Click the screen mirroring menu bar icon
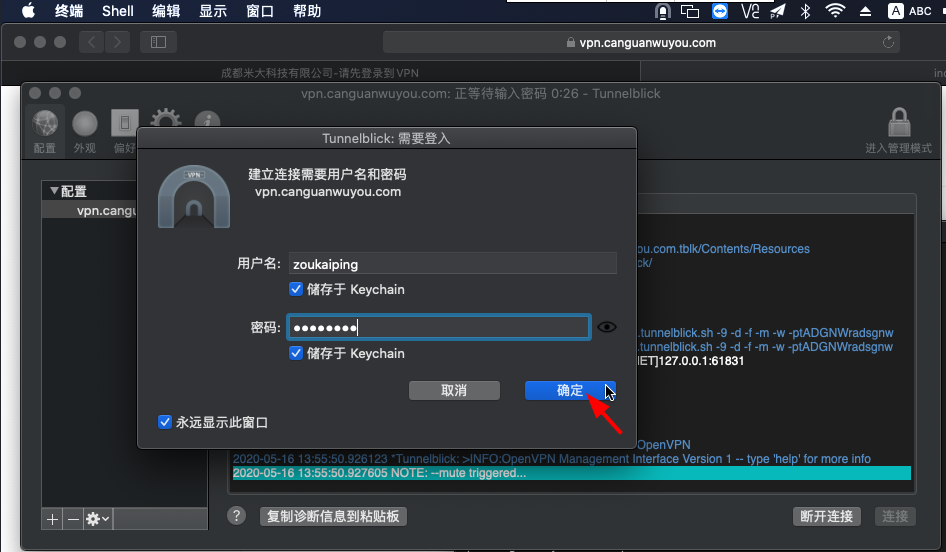 pyautogui.click(x=690, y=11)
